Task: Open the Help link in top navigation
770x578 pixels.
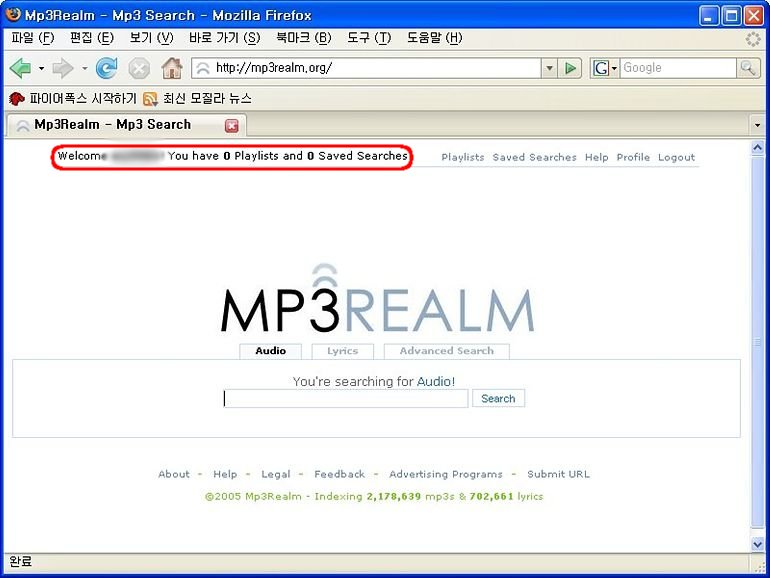Action: pos(596,157)
